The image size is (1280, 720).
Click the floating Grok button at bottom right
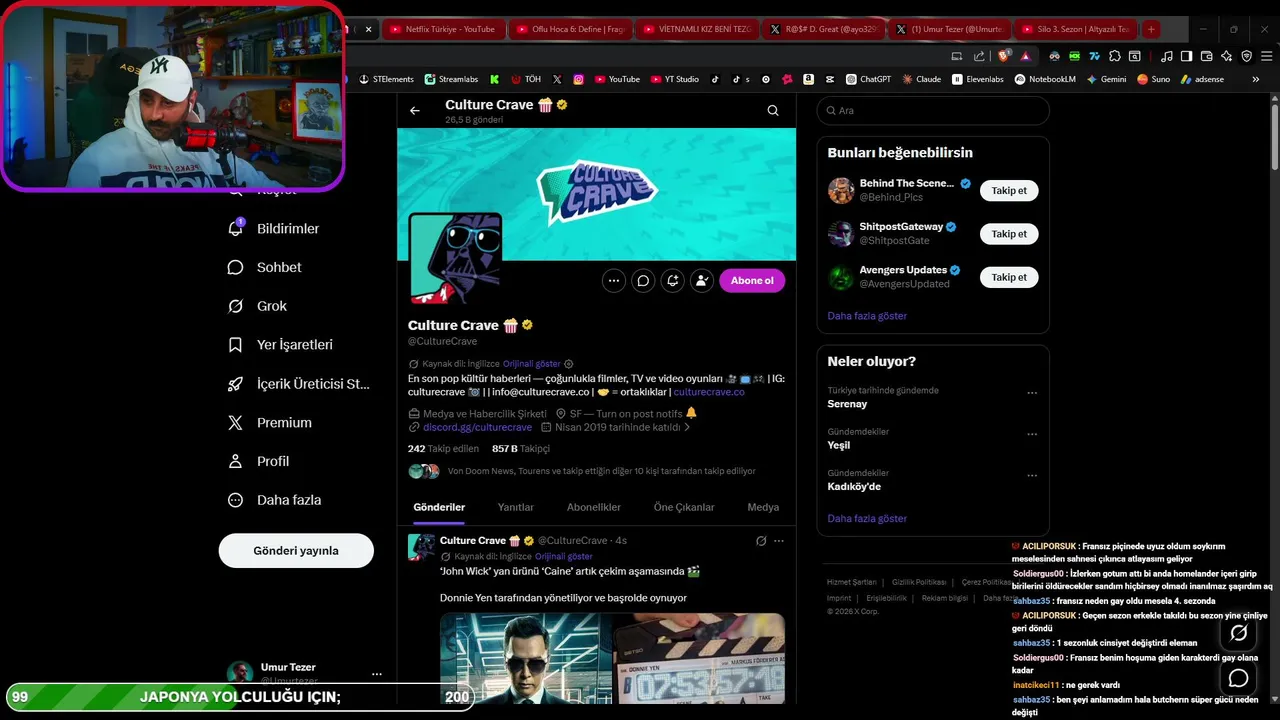click(x=1238, y=633)
